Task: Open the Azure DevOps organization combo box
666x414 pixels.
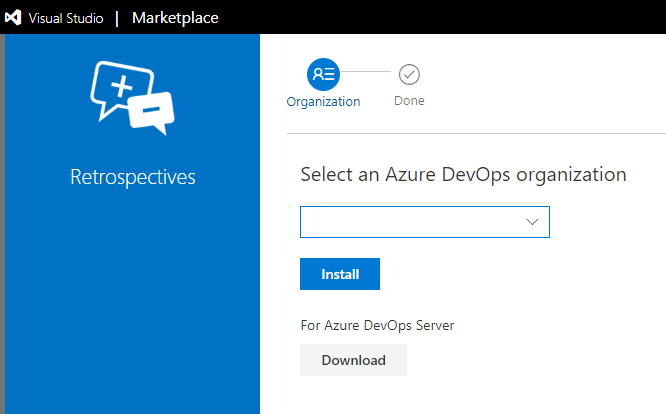Action: (425, 222)
